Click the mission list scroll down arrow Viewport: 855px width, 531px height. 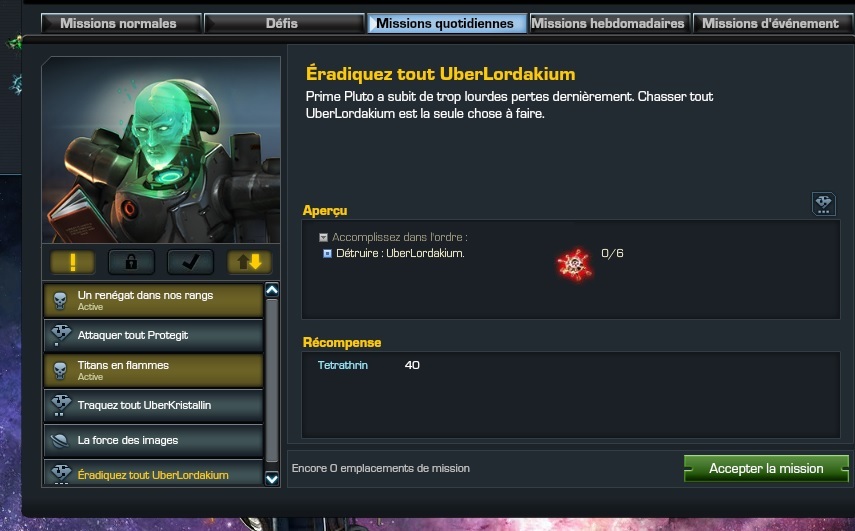click(x=272, y=479)
